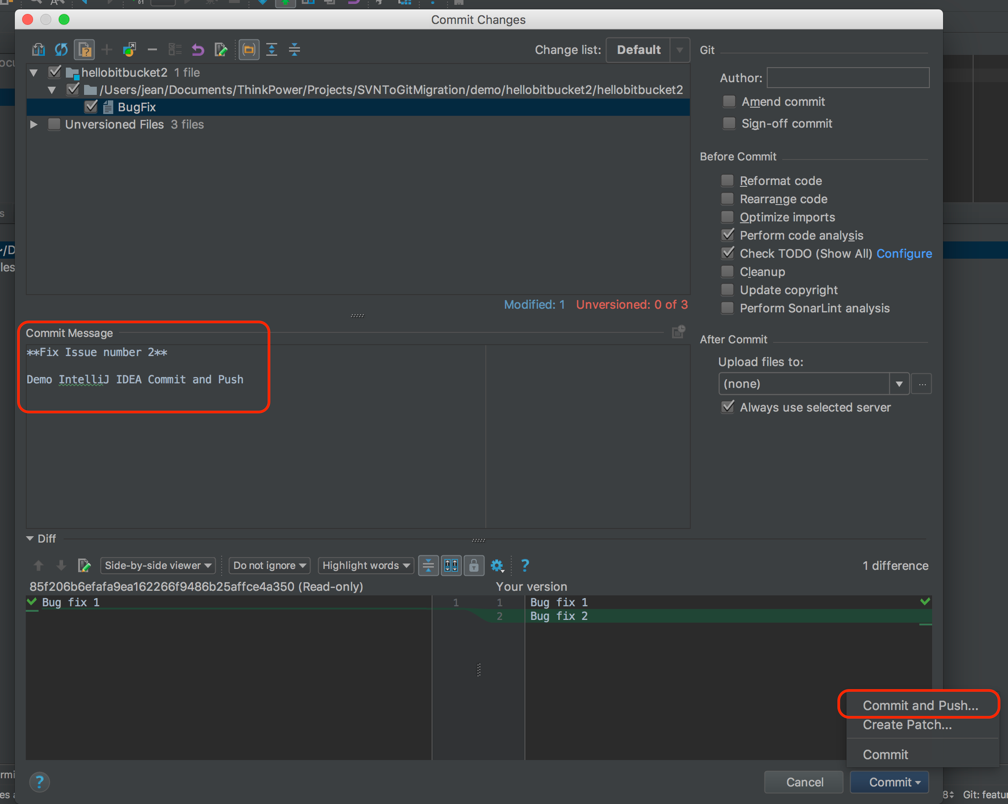Image resolution: width=1008 pixels, height=804 pixels.
Task: Open the Side-by-side viewer dropdown
Action: point(158,566)
